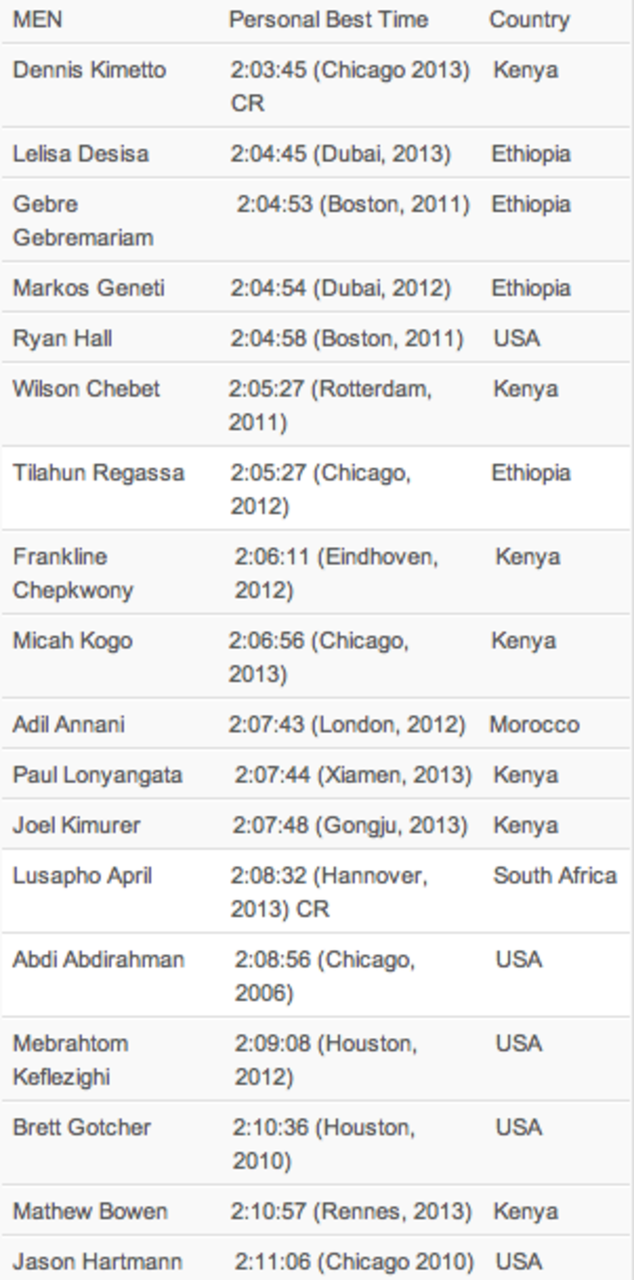Image resolution: width=634 pixels, height=1280 pixels.
Task: Click Lelisa Desisa's 2:04:45 time
Action: coord(340,154)
